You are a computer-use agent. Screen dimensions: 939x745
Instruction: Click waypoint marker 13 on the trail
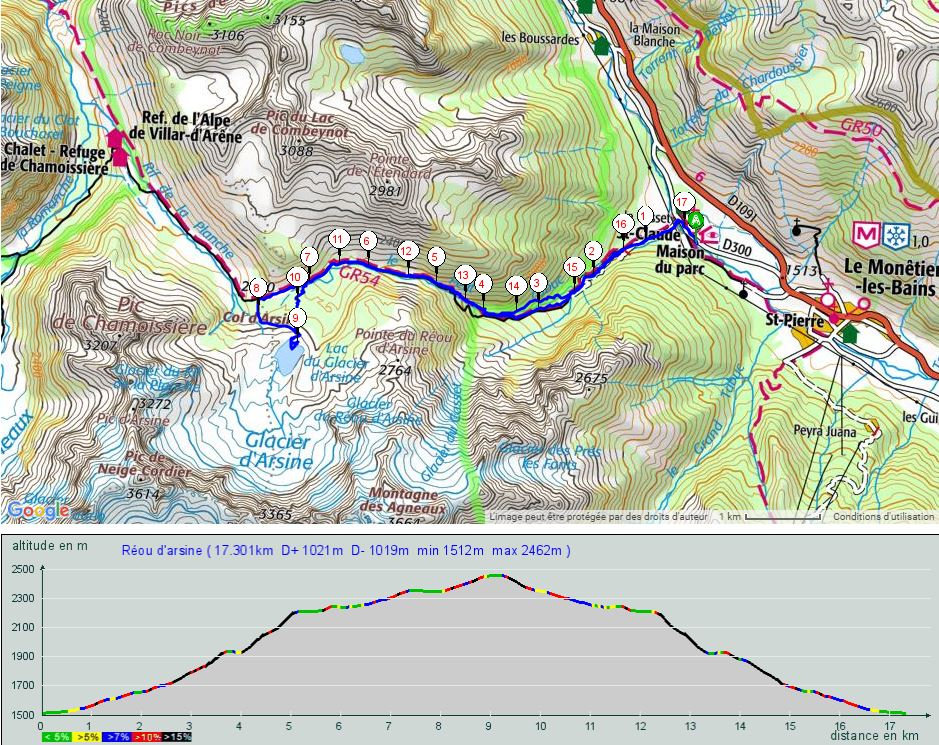point(463,275)
